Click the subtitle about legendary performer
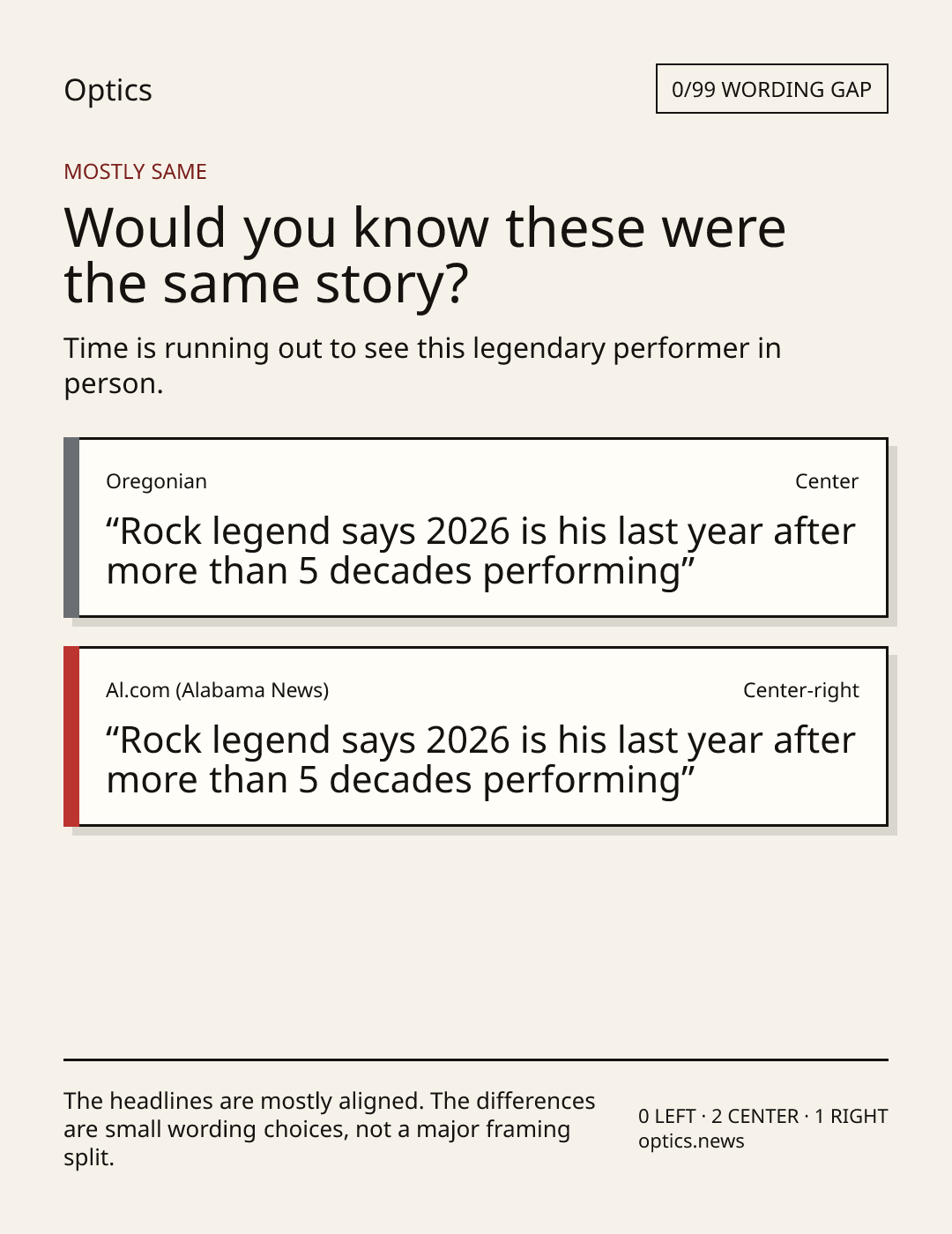This screenshot has height=1234, width=952. (x=422, y=366)
